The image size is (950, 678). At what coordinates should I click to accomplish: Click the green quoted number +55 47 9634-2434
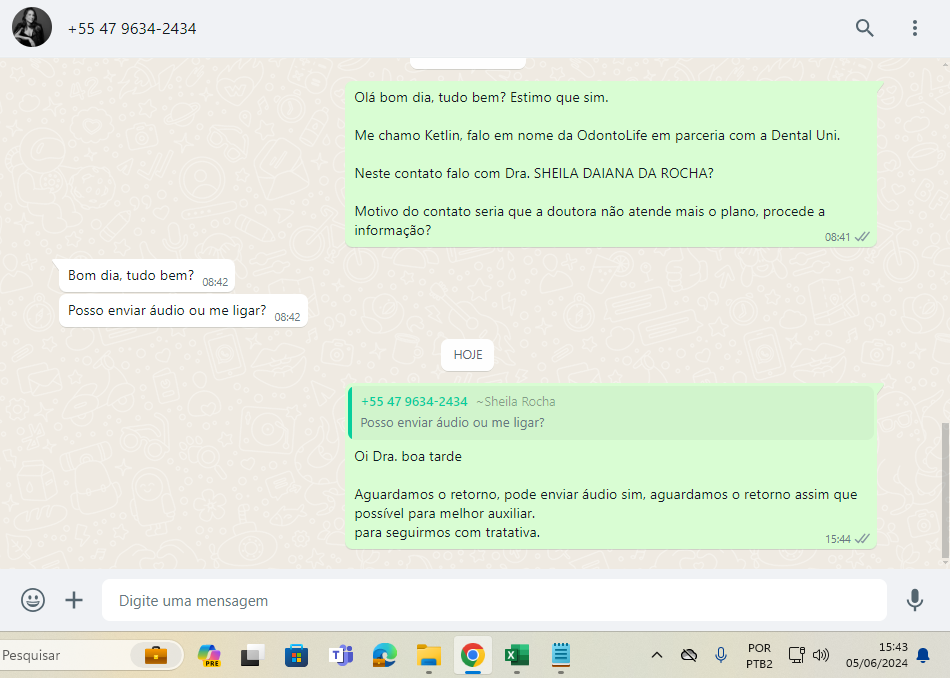coord(414,401)
